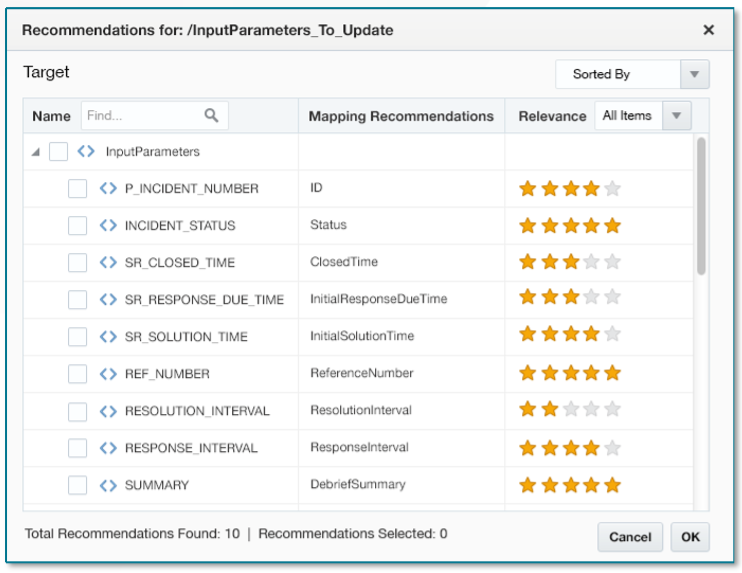This screenshot has width=742, height=573.
Task: Click the element icon beside INCIDENT_STATUS
Action: click(x=108, y=226)
